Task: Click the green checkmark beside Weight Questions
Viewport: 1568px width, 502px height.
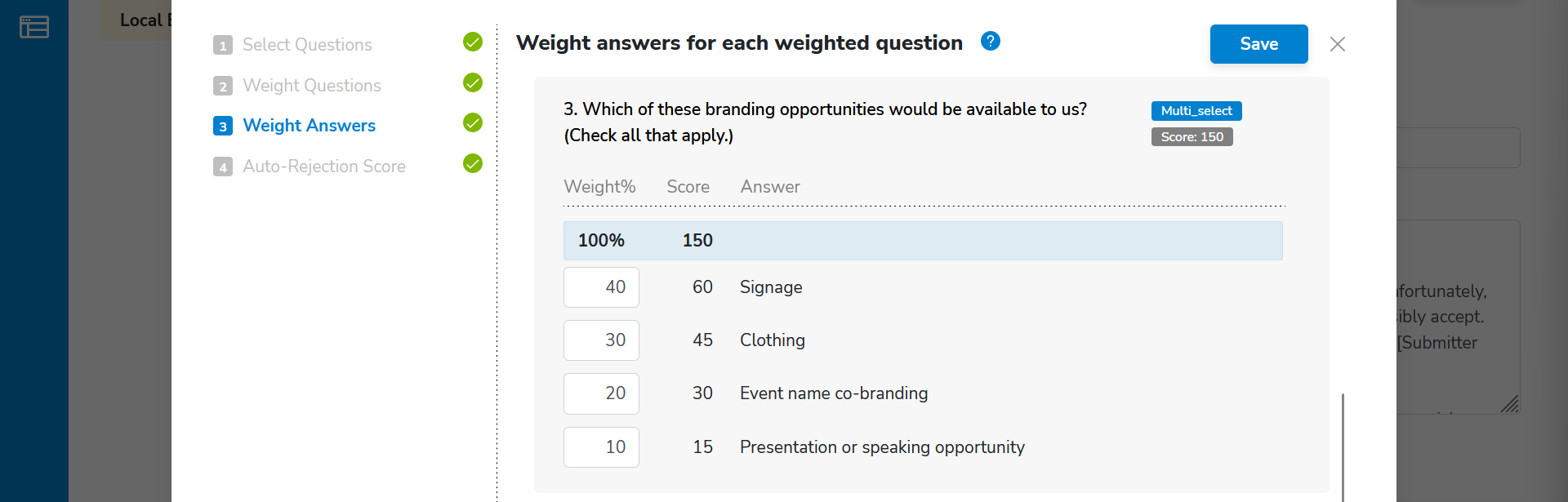Action: pyautogui.click(x=473, y=82)
